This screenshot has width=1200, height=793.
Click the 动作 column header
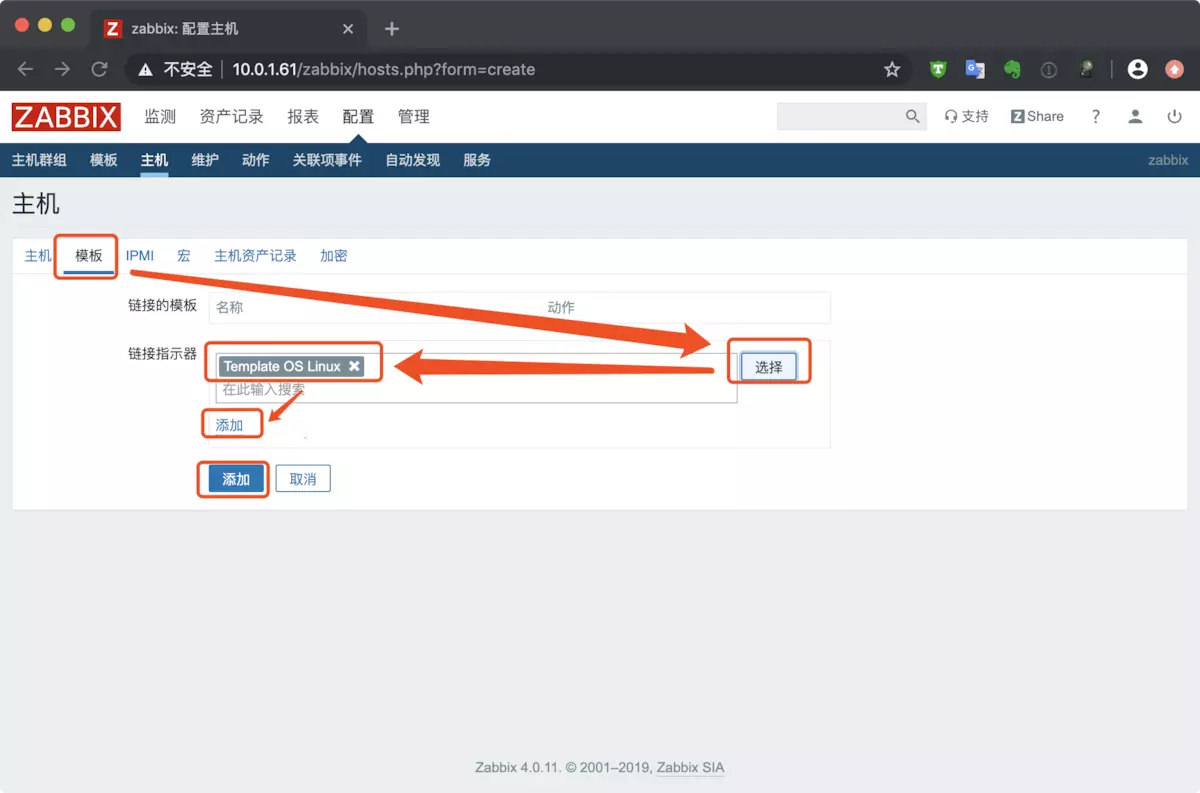point(561,307)
